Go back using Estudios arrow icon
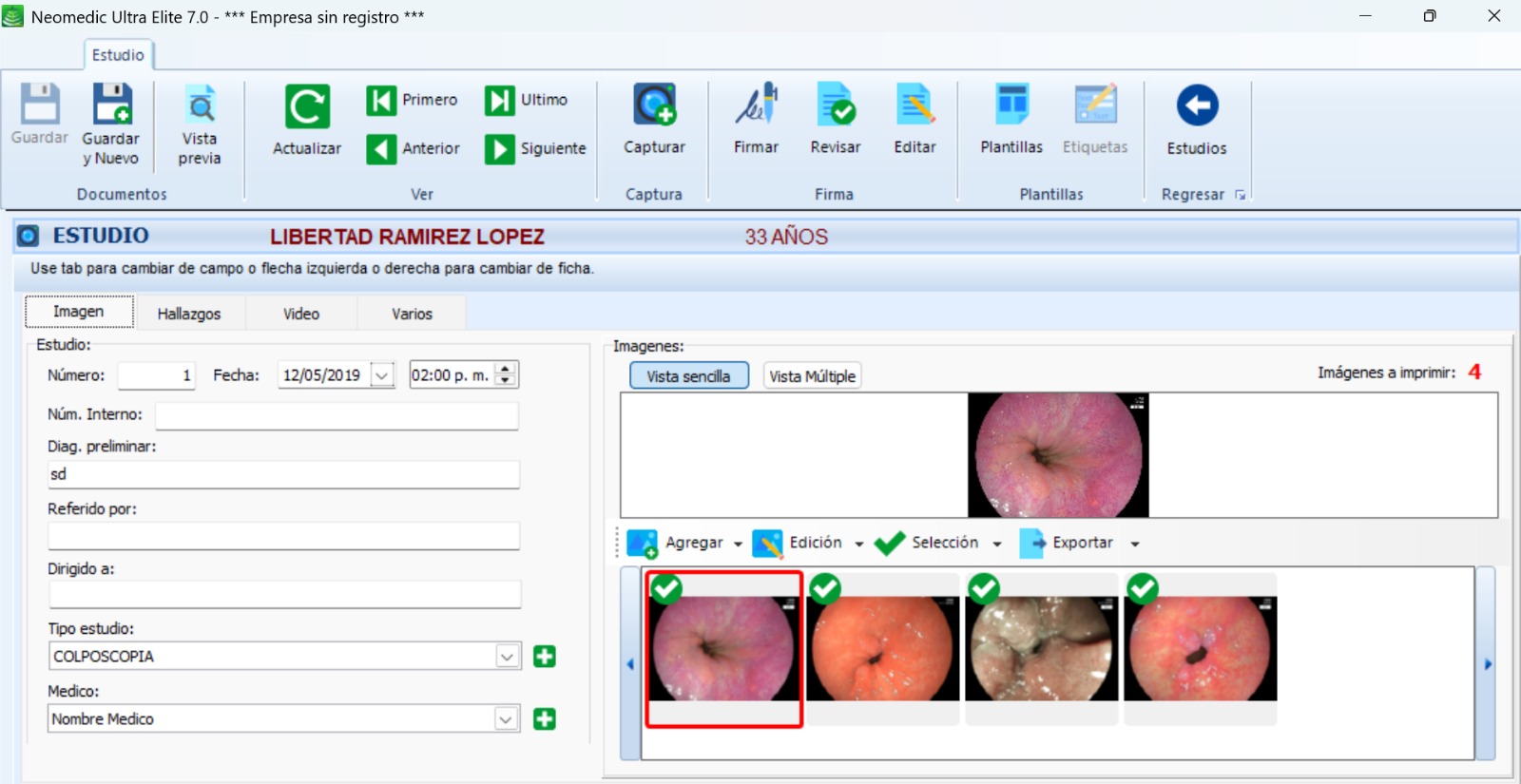 click(x=1197, y=105)
